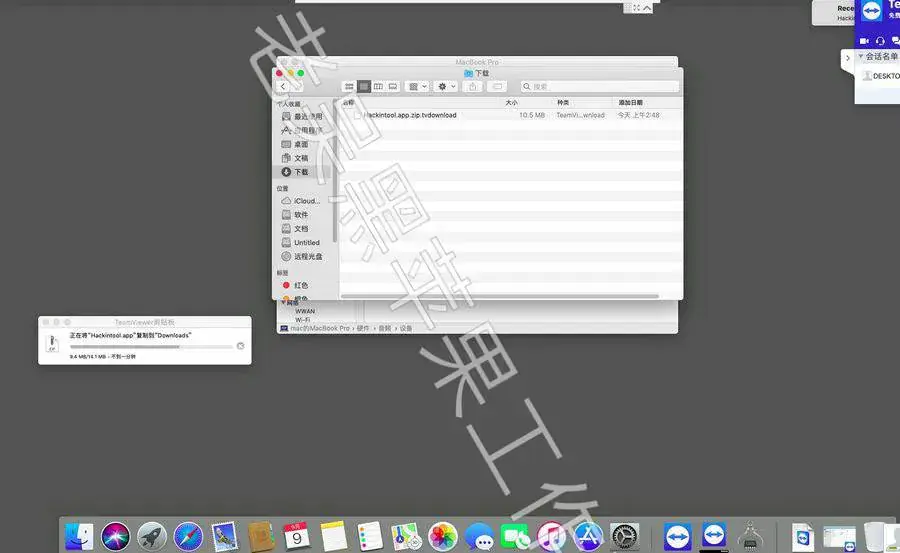Sort by the 种类 column header
900x553 pixels.
563,102
